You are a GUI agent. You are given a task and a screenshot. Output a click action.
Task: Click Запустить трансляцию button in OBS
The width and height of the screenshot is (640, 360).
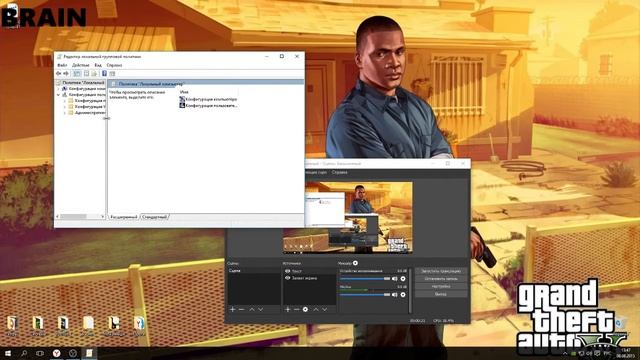click(x=441, y=271)
